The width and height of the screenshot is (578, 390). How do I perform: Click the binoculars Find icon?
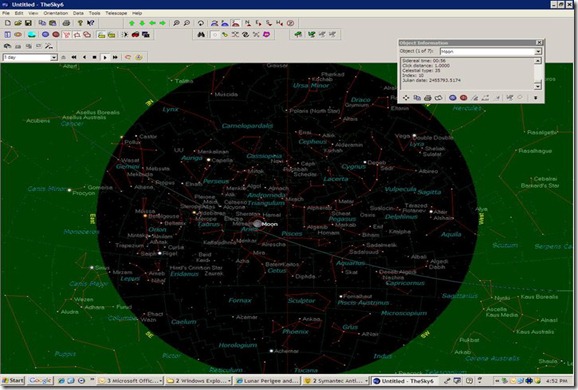click(x=201, y=34)
